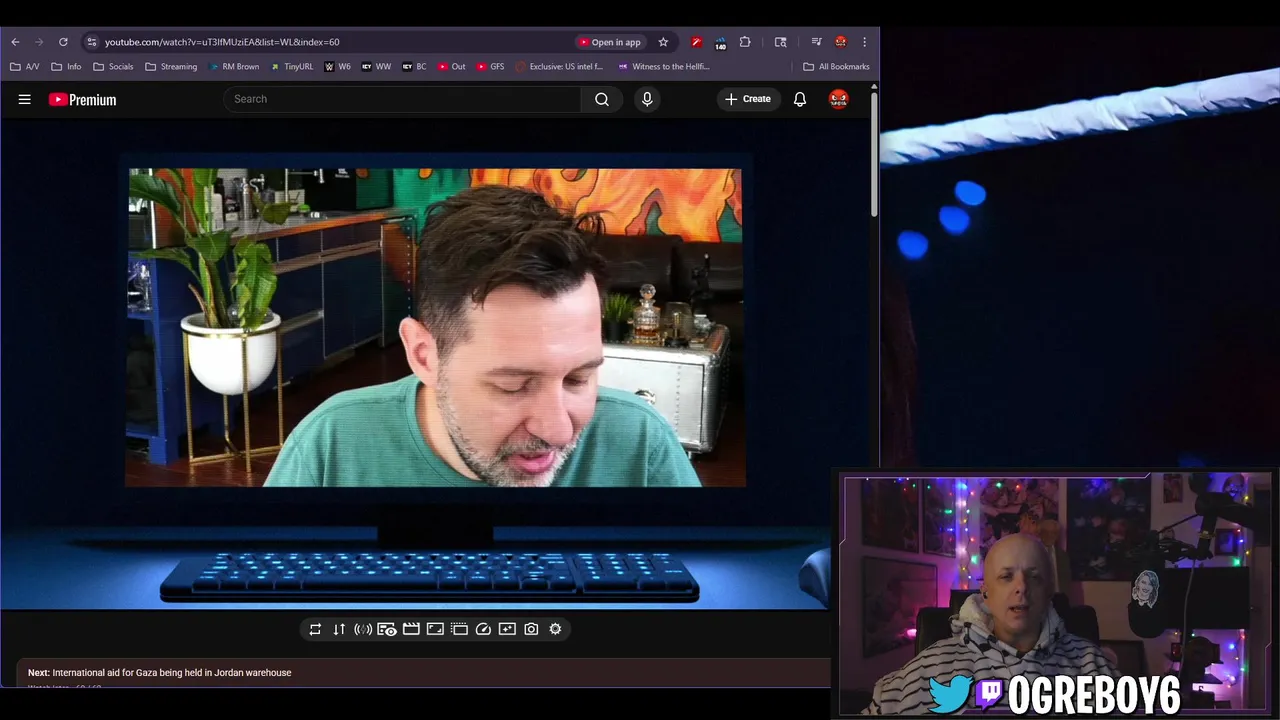
Task: Open the BC bookmark
Action: [x=414, y=67]
